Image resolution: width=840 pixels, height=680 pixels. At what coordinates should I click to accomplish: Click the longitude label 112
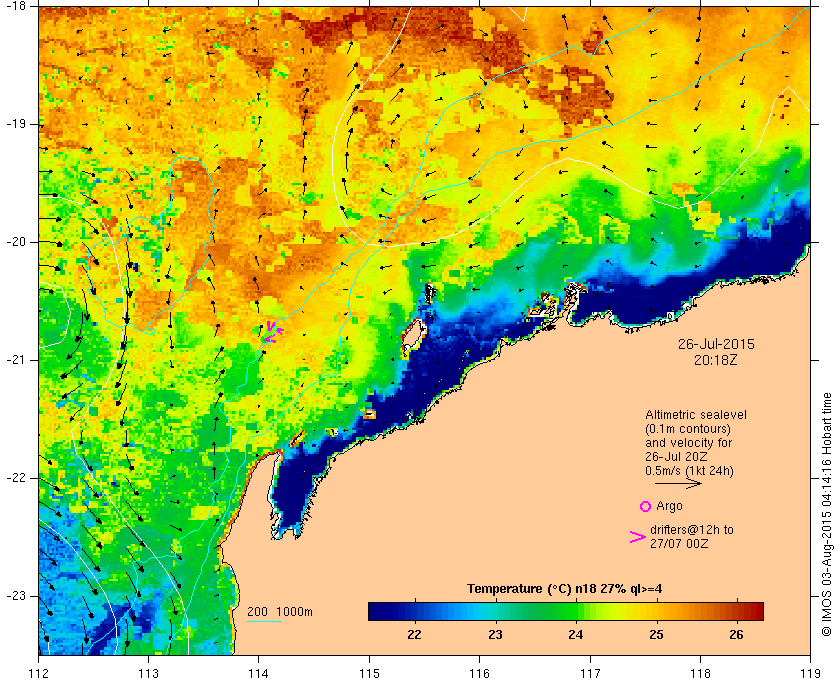(x=39, y=673)
